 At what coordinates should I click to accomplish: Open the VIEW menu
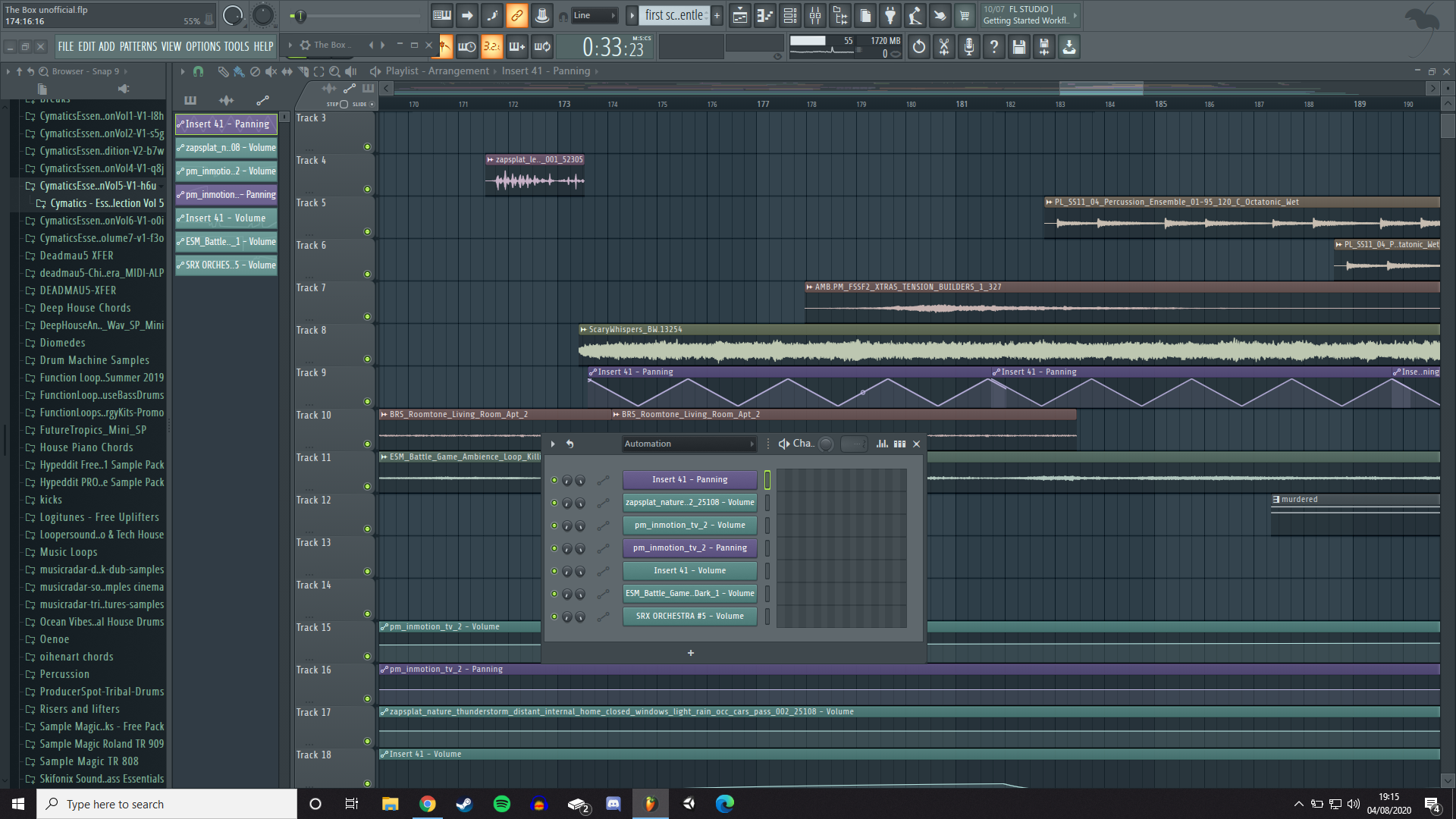point(171,47)
